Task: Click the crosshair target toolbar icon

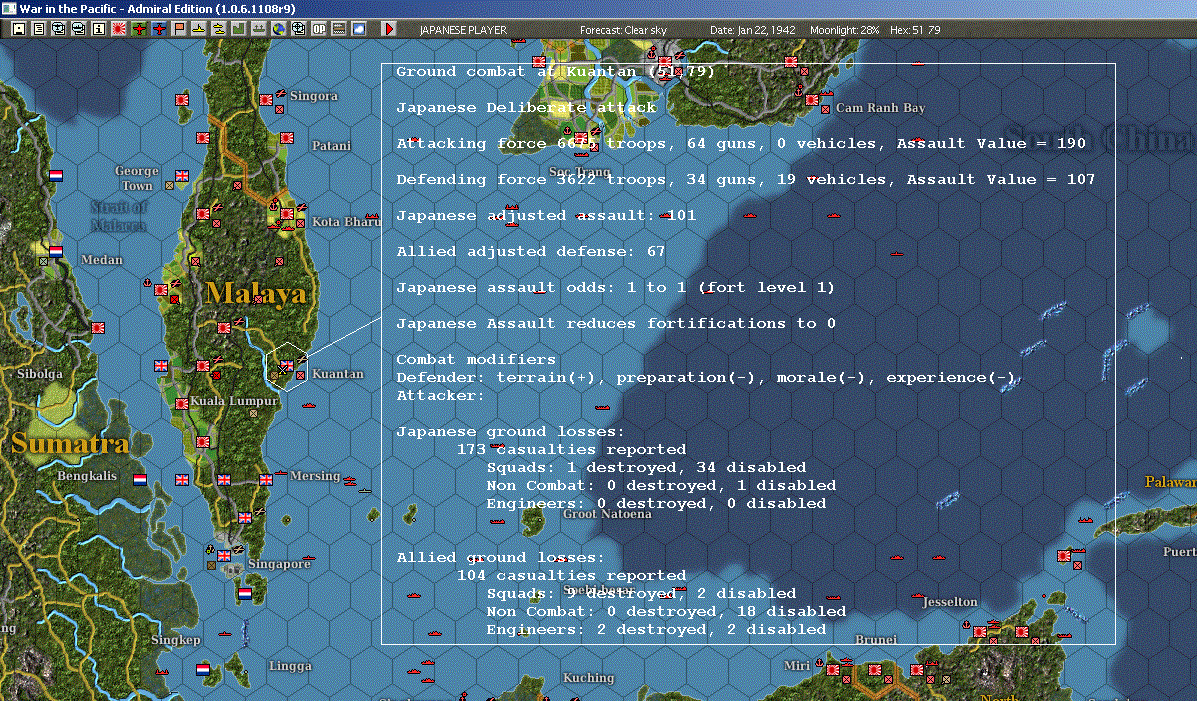Action: [298, 29]
